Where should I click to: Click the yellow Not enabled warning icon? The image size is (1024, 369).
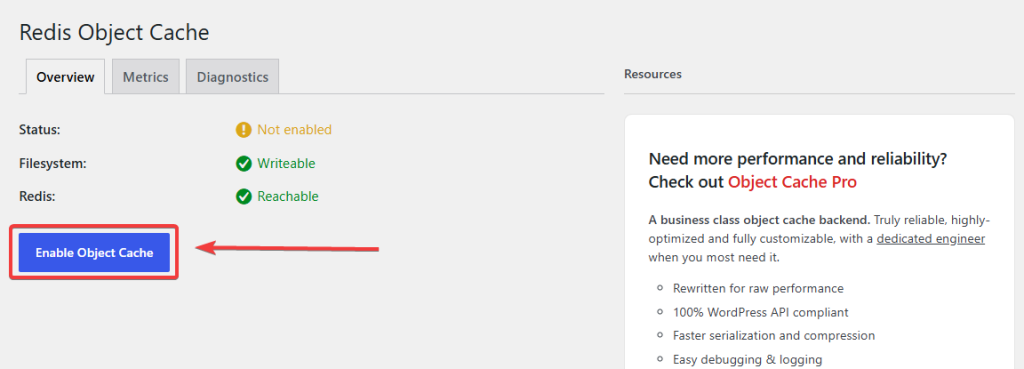click(244, 130)
